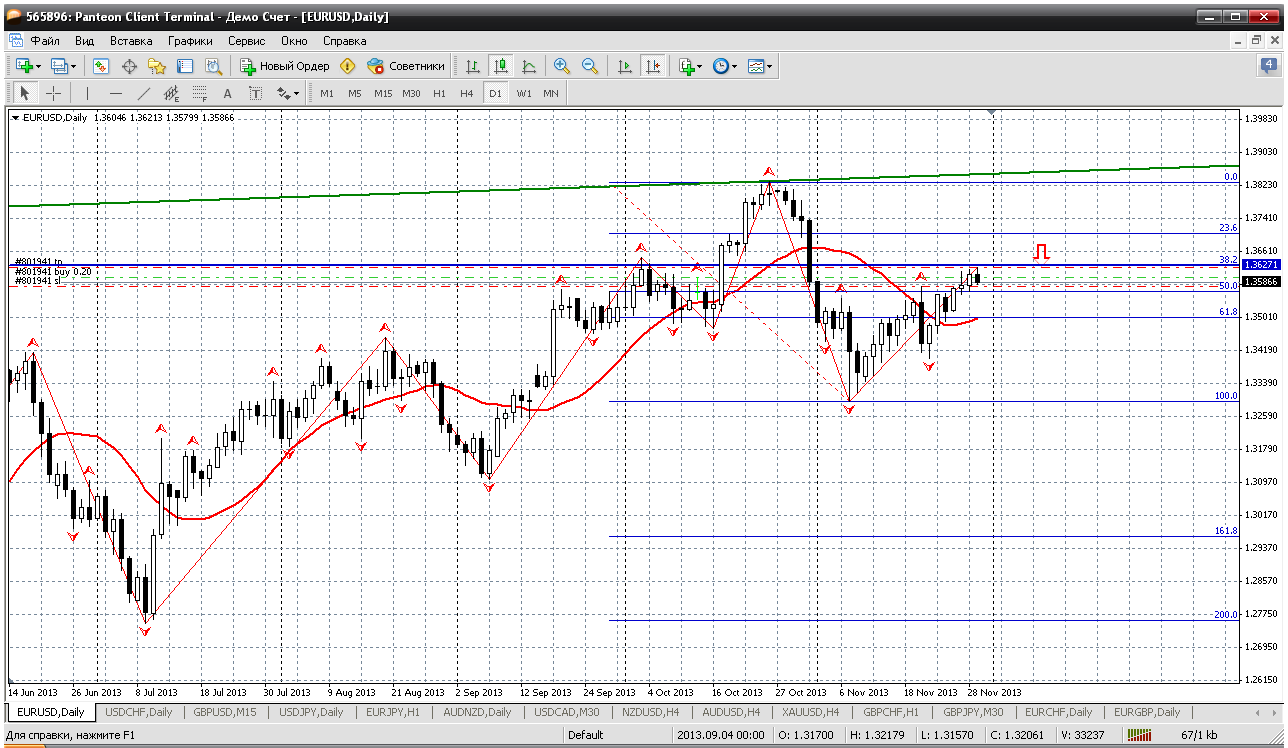Switch to the GBPJPY,M30 chart tab
This screenshot has height=748, width=1288.
[973, 712]
